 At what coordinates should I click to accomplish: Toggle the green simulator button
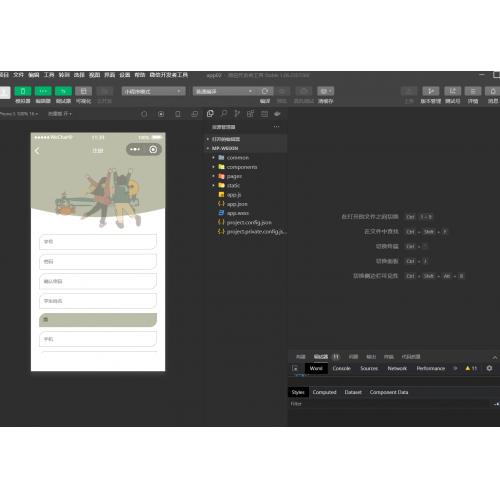point(23,91)
